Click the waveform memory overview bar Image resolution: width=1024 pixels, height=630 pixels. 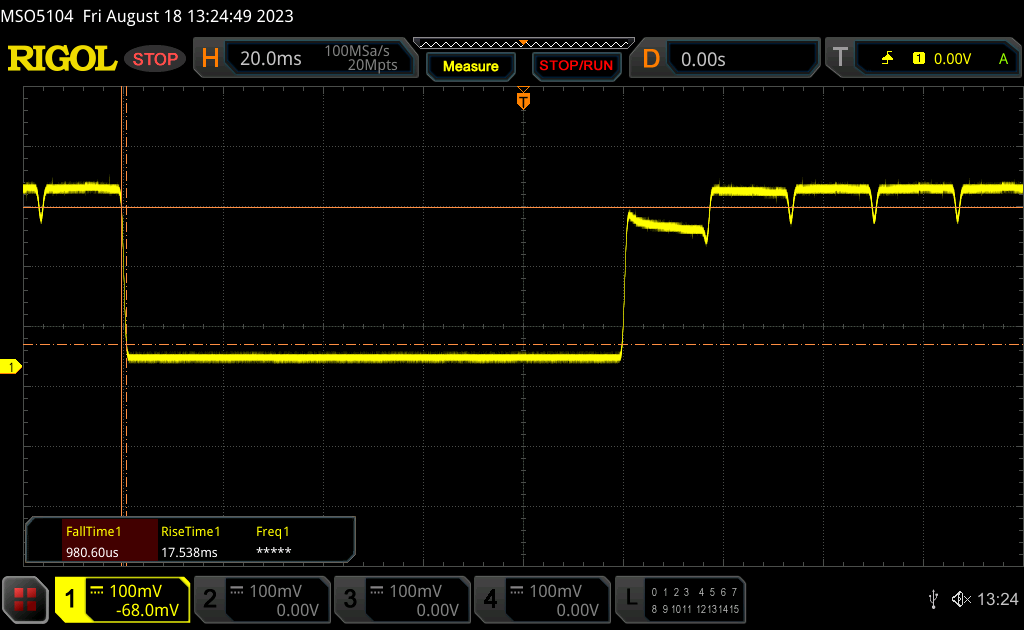coord(523,43)
